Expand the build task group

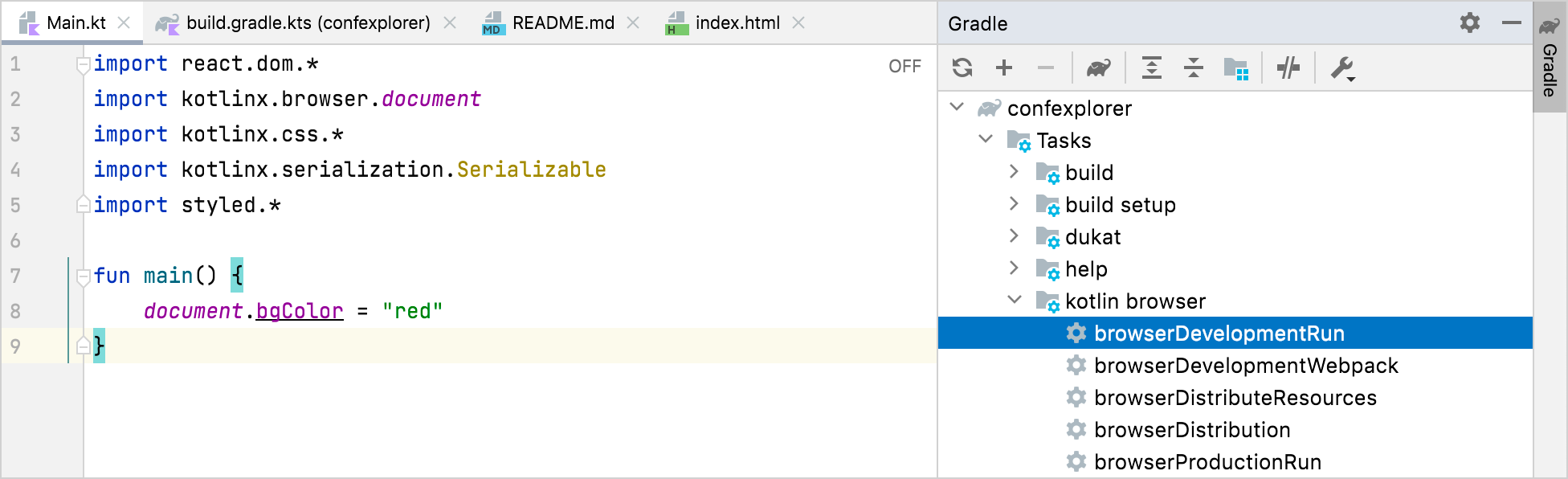pyautogui.click(x=1014, y=171)
